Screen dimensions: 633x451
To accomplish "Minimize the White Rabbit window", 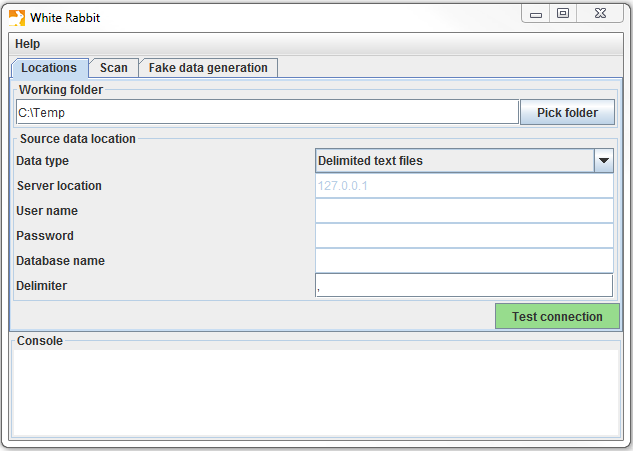I will pos(537,14).
